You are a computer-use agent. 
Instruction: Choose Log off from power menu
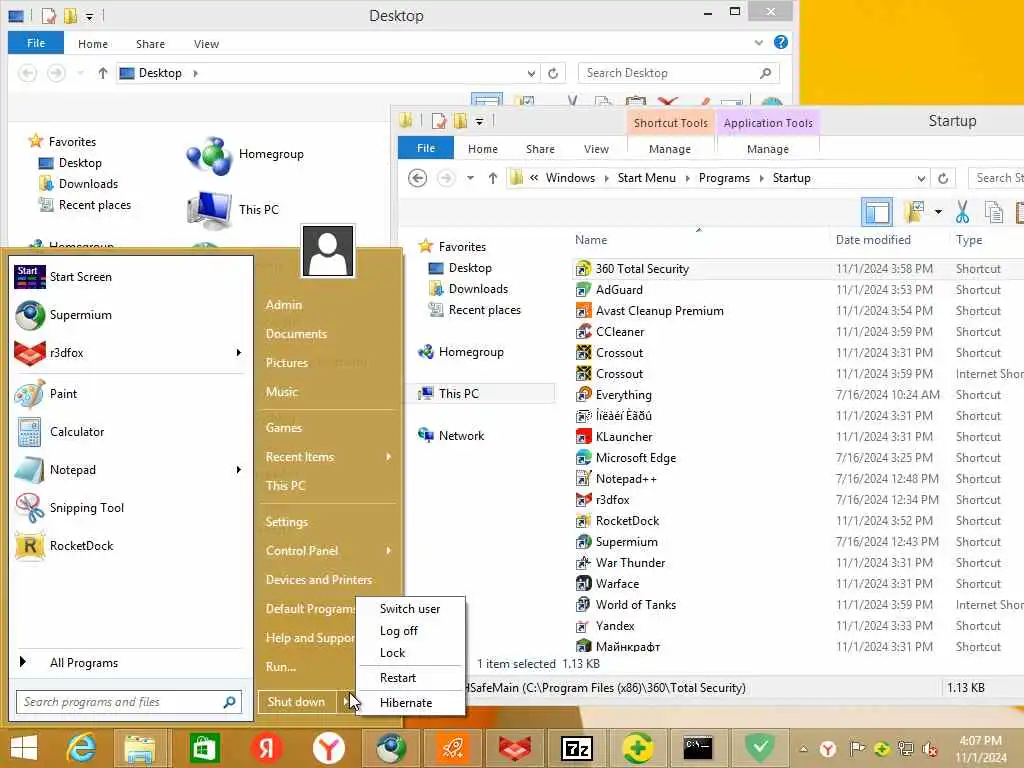pyautogui.click(x=399, y=631)
